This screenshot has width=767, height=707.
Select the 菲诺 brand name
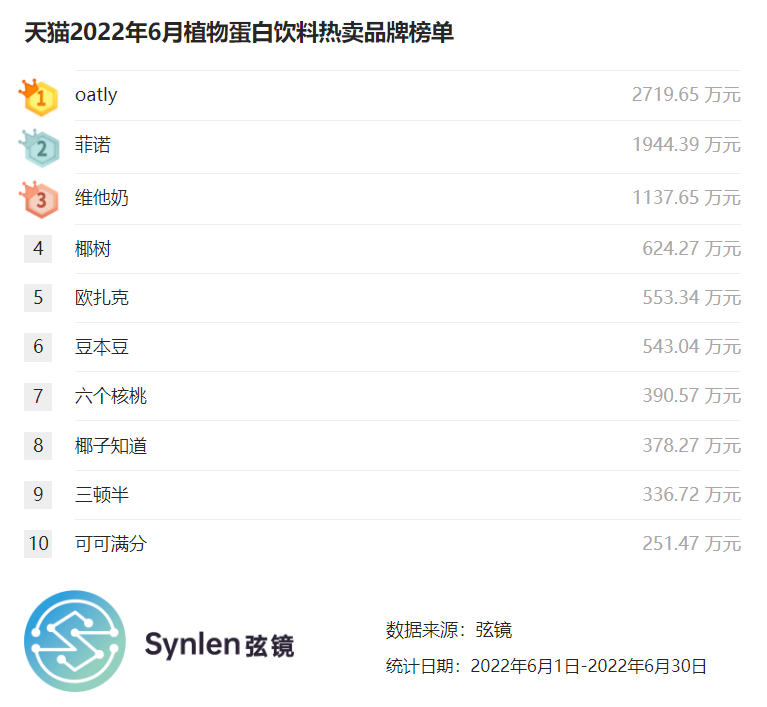(93, 145)
